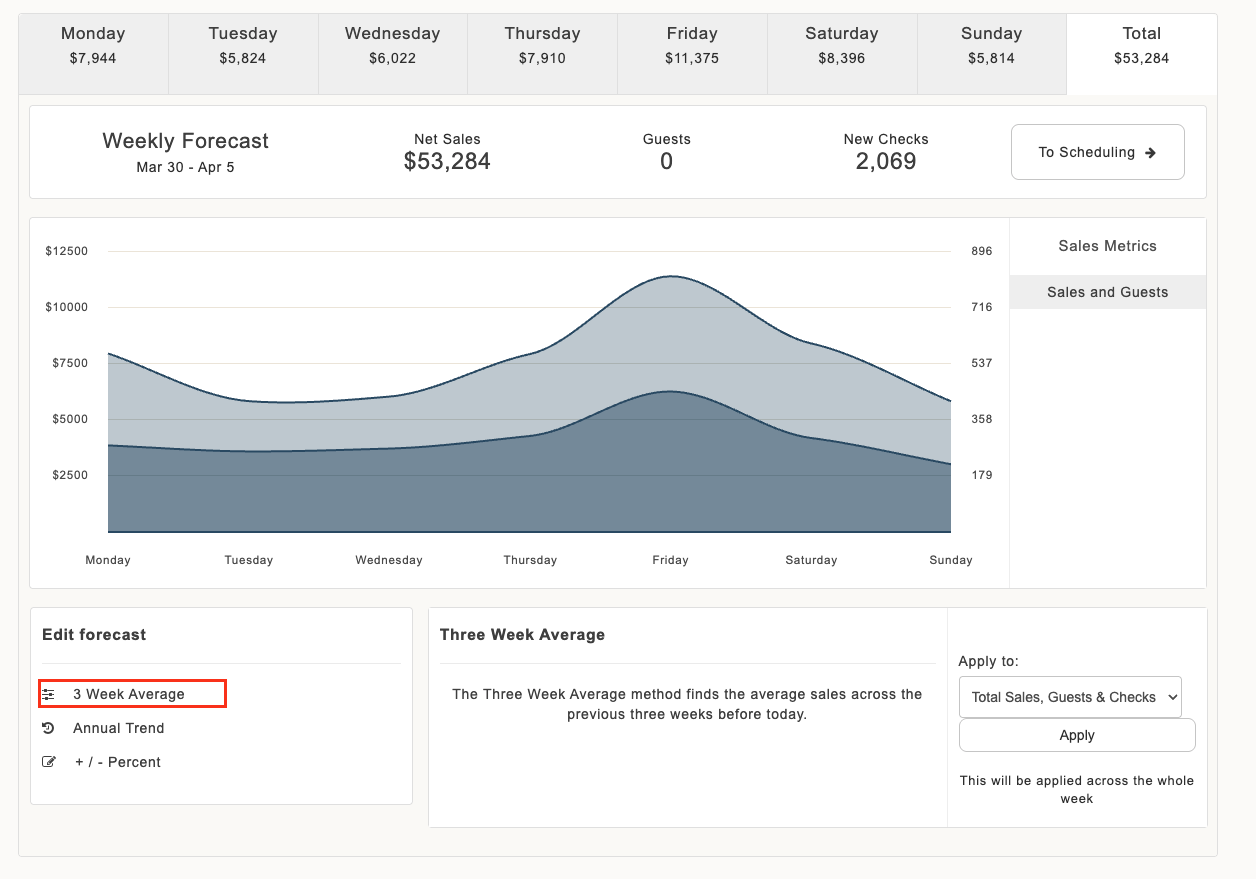Open the Apply to dropdown
This screenshot has width=1256, height=879.
[x=1070, y=697]
